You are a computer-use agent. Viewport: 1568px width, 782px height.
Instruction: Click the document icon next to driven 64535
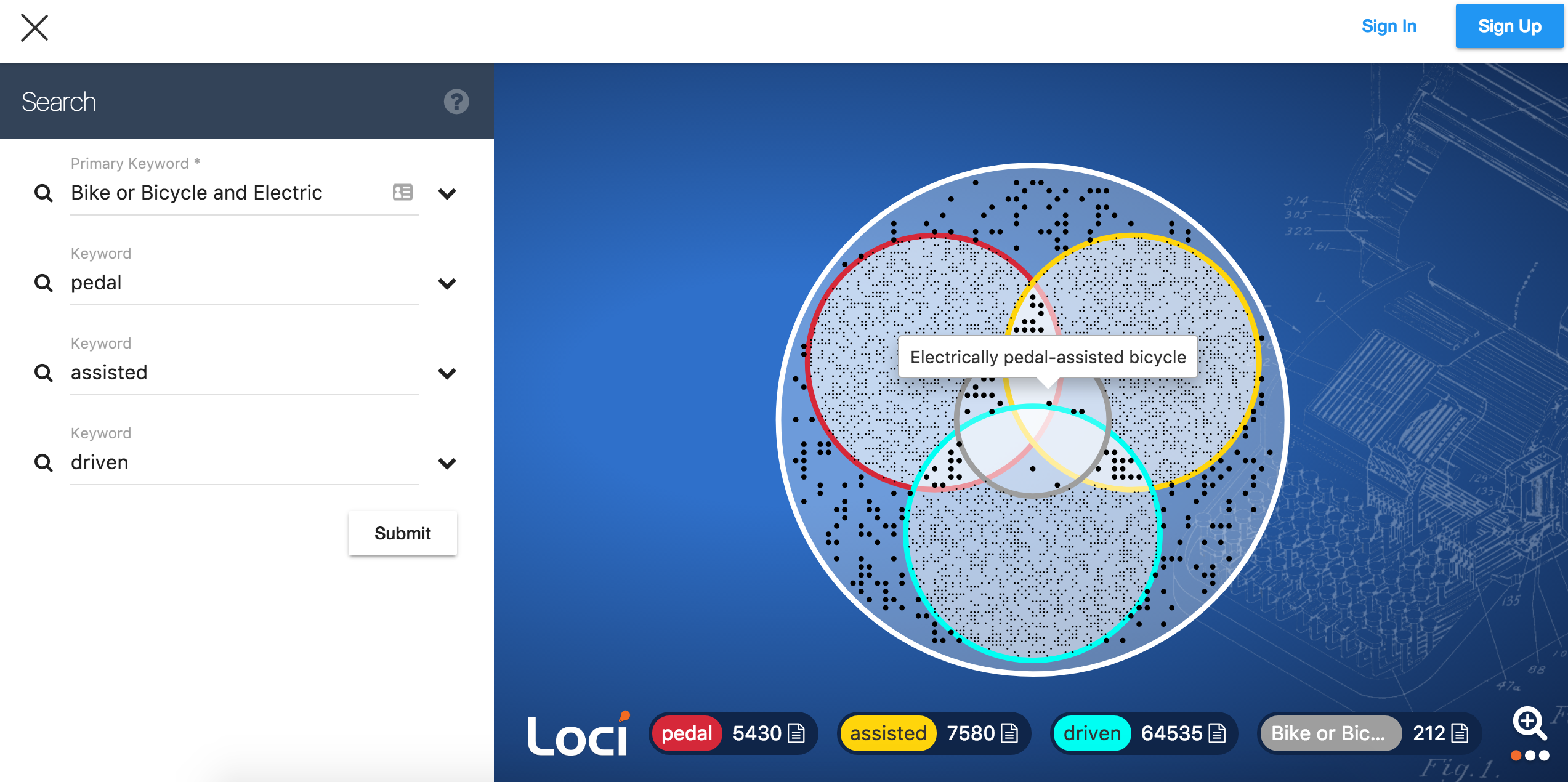1217,733
